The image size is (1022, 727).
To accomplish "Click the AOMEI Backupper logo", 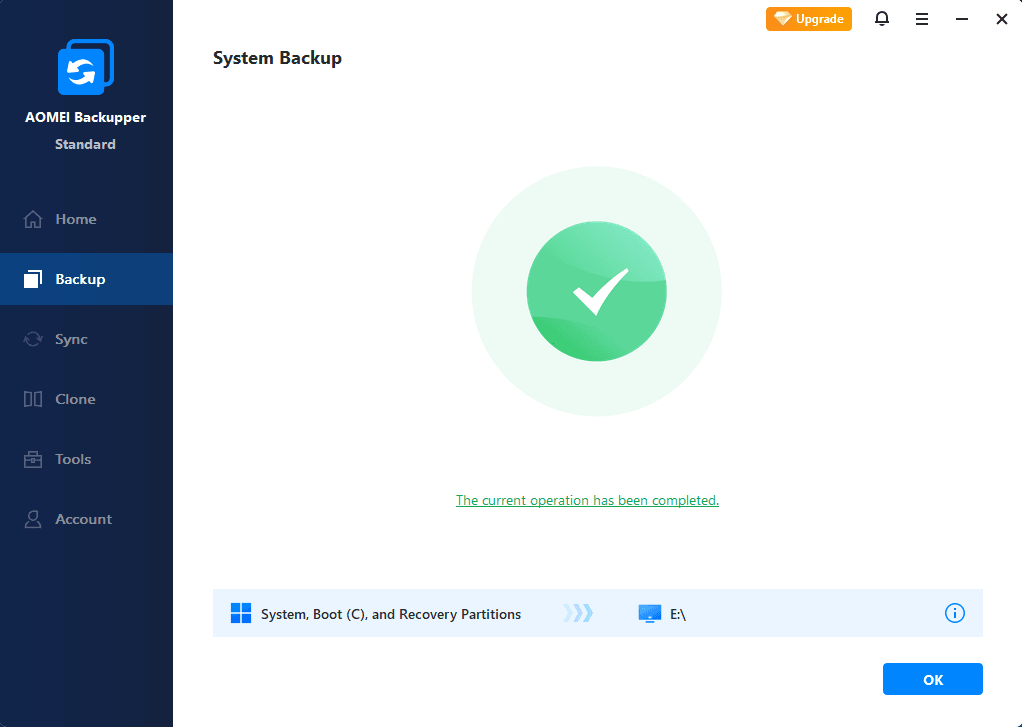I will 85,66.
